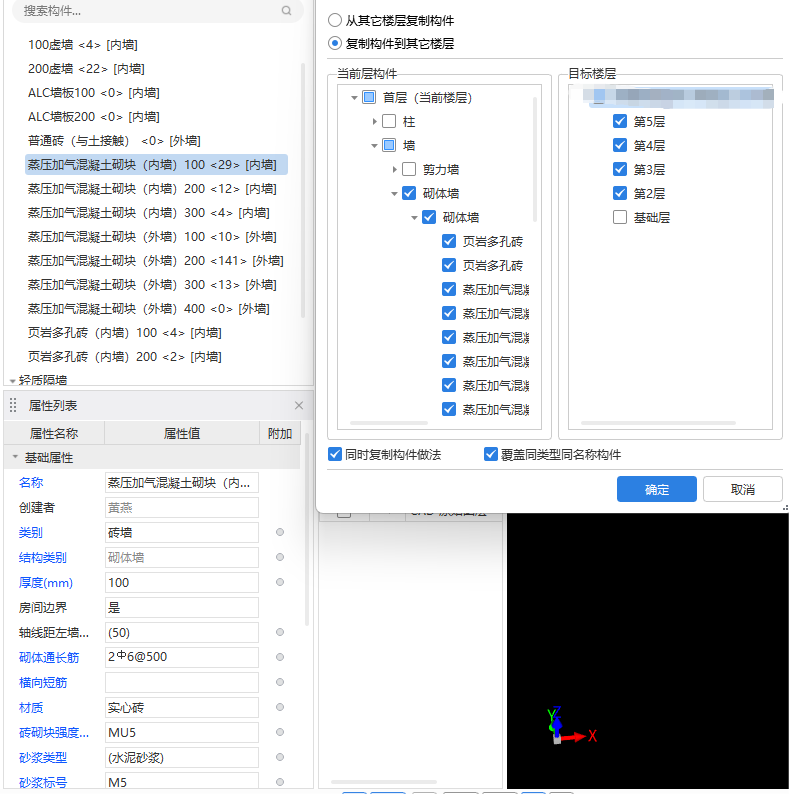The width and height of the screenshot is (789, 794).
Task: Cancel the dialog with 取消 button
Action: tap(742, 489)
